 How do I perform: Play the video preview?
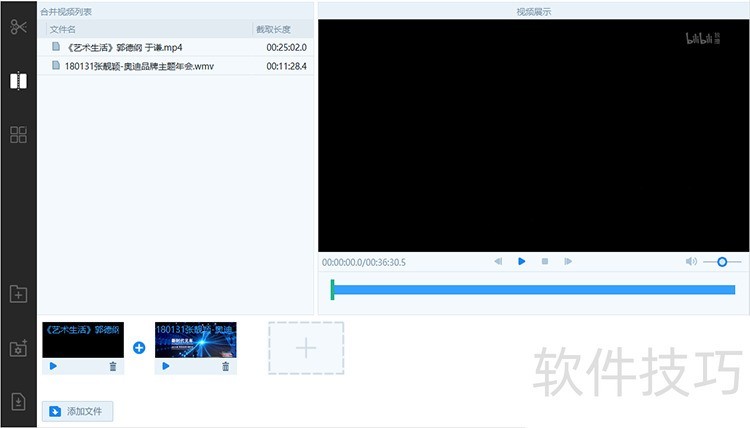pos(521,262)
